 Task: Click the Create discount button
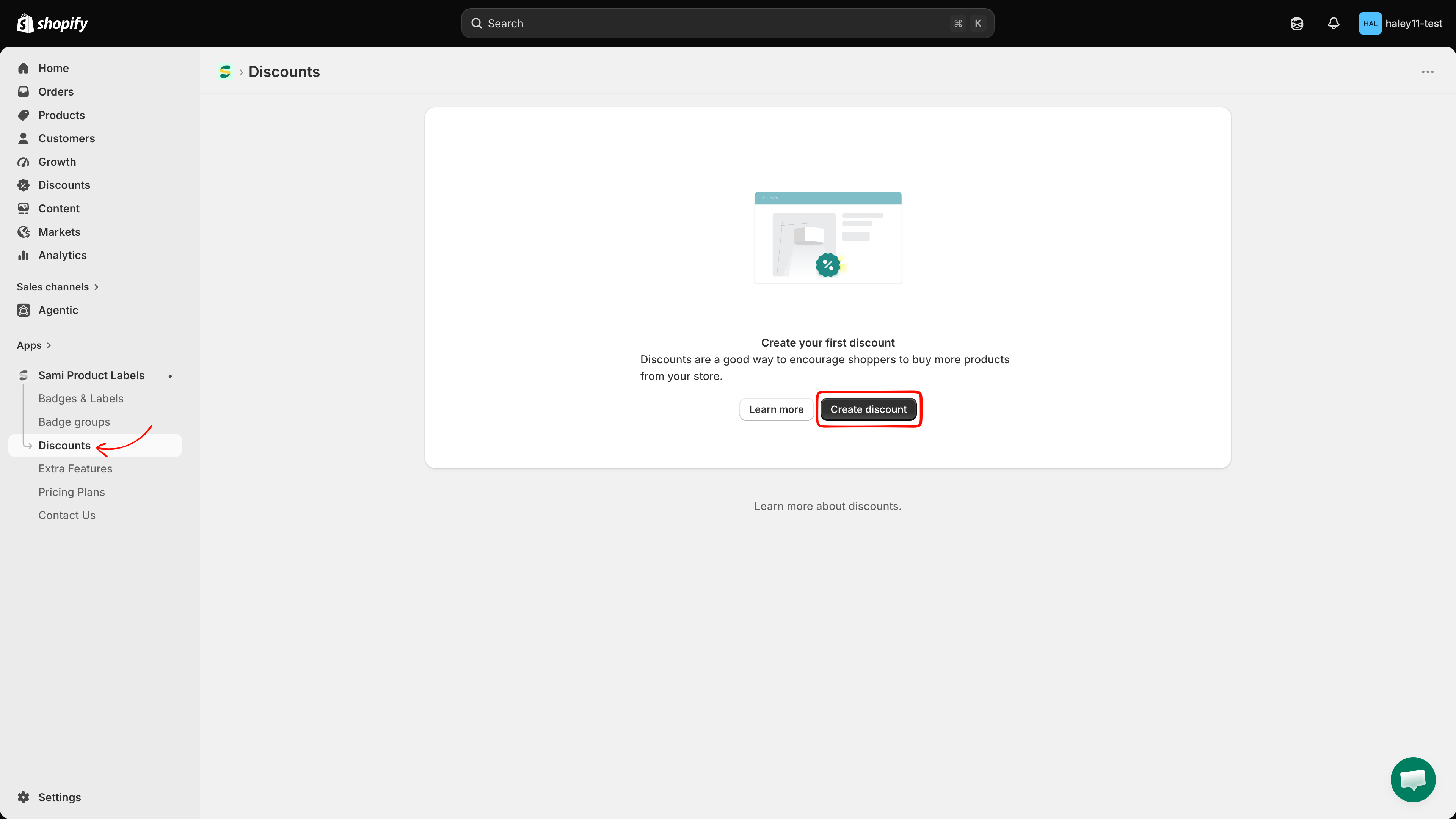[x=868, y=409]
